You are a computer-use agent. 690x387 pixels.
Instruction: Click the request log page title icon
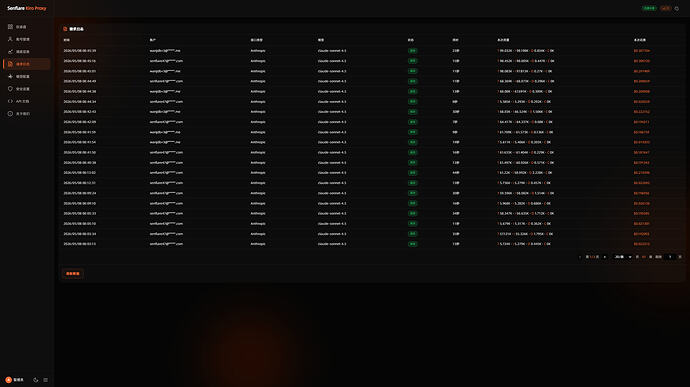[x=65, y=29]
